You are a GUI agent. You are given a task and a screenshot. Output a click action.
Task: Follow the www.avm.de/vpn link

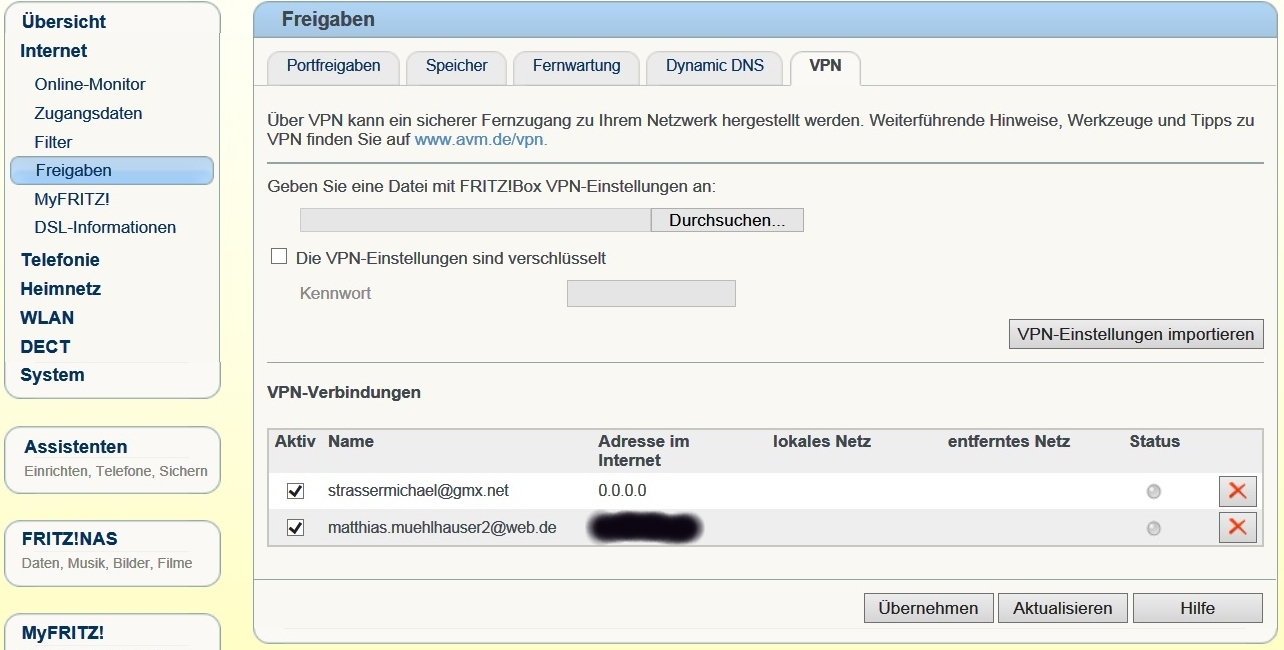tap(480, 140)
